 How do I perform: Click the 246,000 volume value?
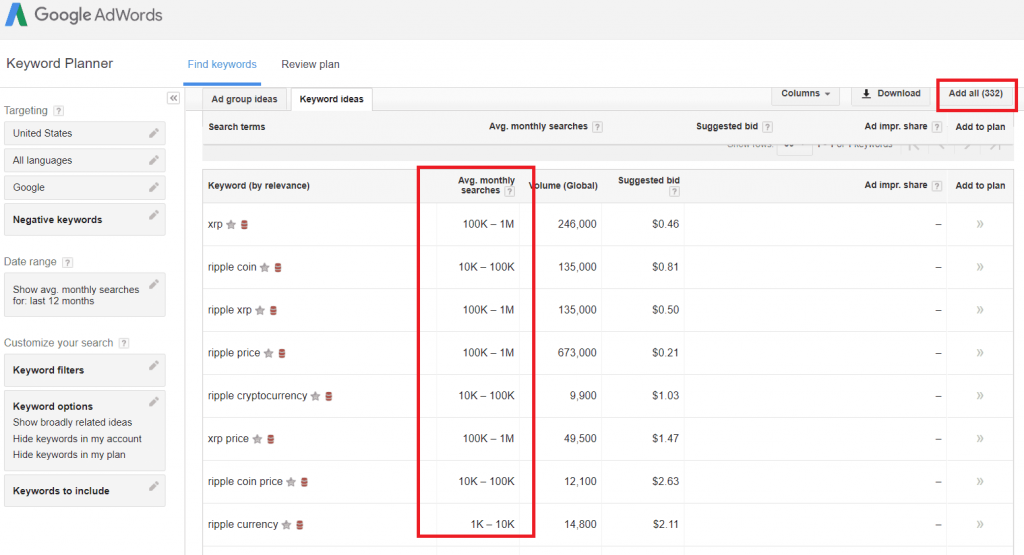click(x=577, y=224)
